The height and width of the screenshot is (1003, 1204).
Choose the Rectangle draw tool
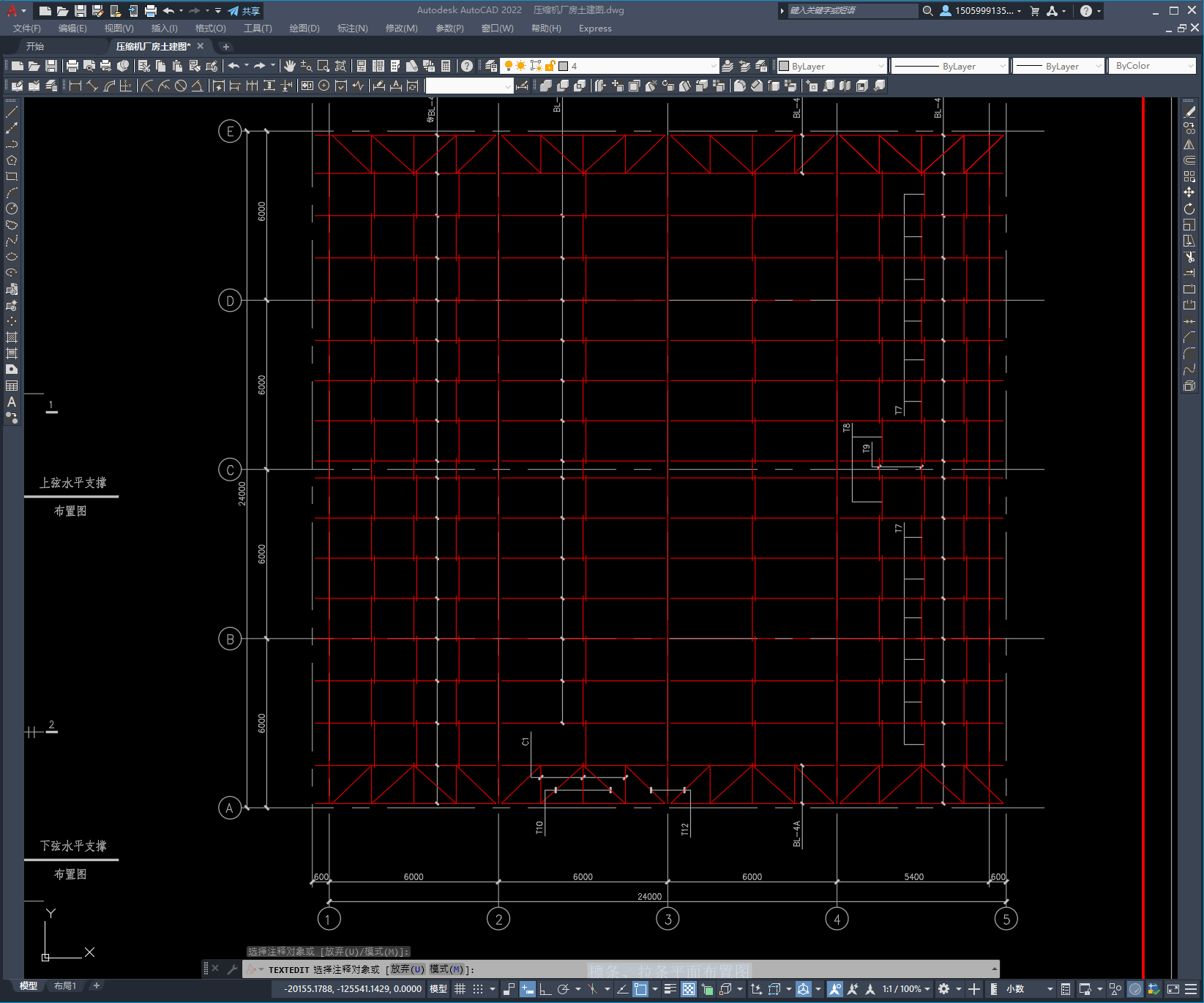[12, 176]
